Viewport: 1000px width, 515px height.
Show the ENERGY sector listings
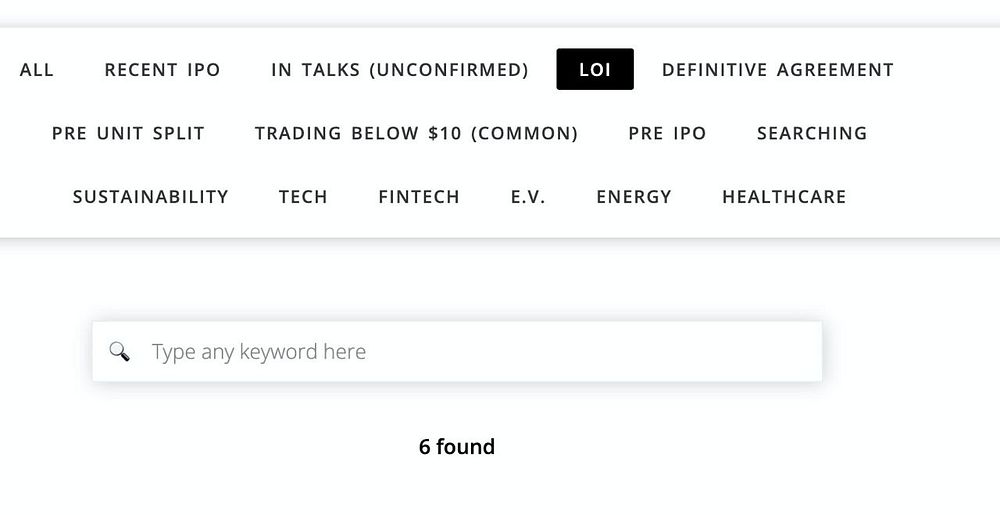(x=634, y=197)
